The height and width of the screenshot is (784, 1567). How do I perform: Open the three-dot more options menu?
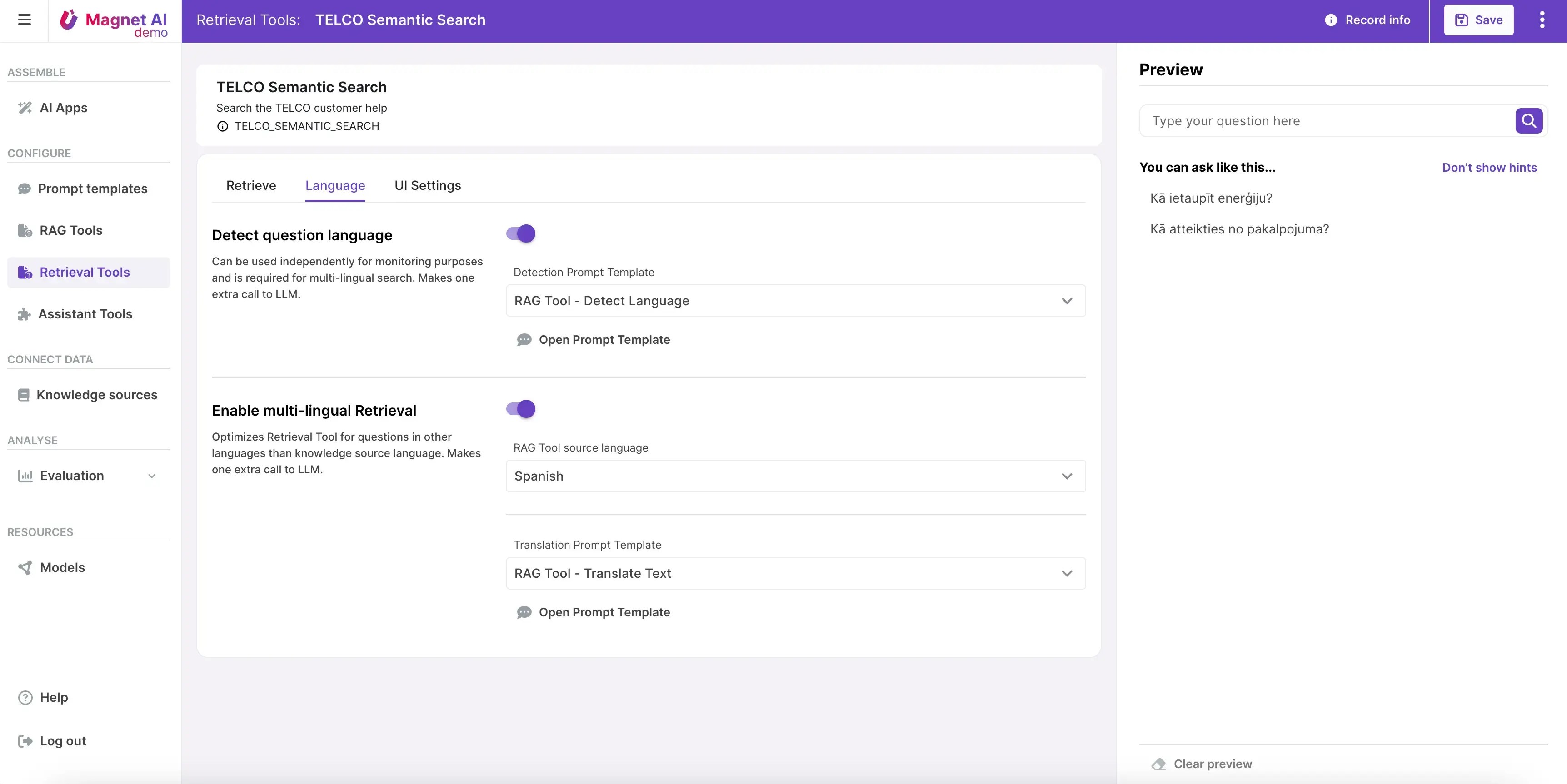tap(1542, 20)
